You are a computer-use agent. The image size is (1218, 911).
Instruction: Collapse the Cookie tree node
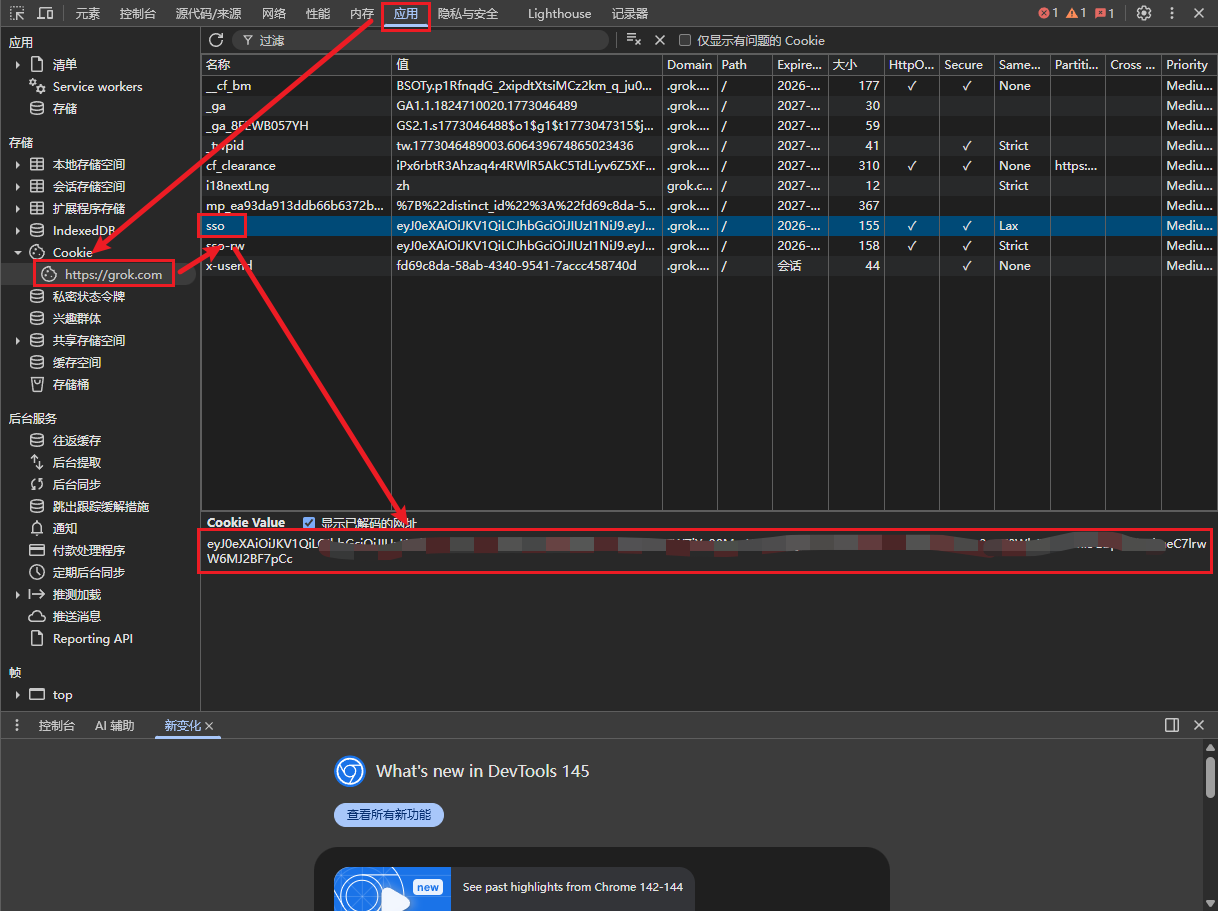pyautogui.click(x=18, y=252)
